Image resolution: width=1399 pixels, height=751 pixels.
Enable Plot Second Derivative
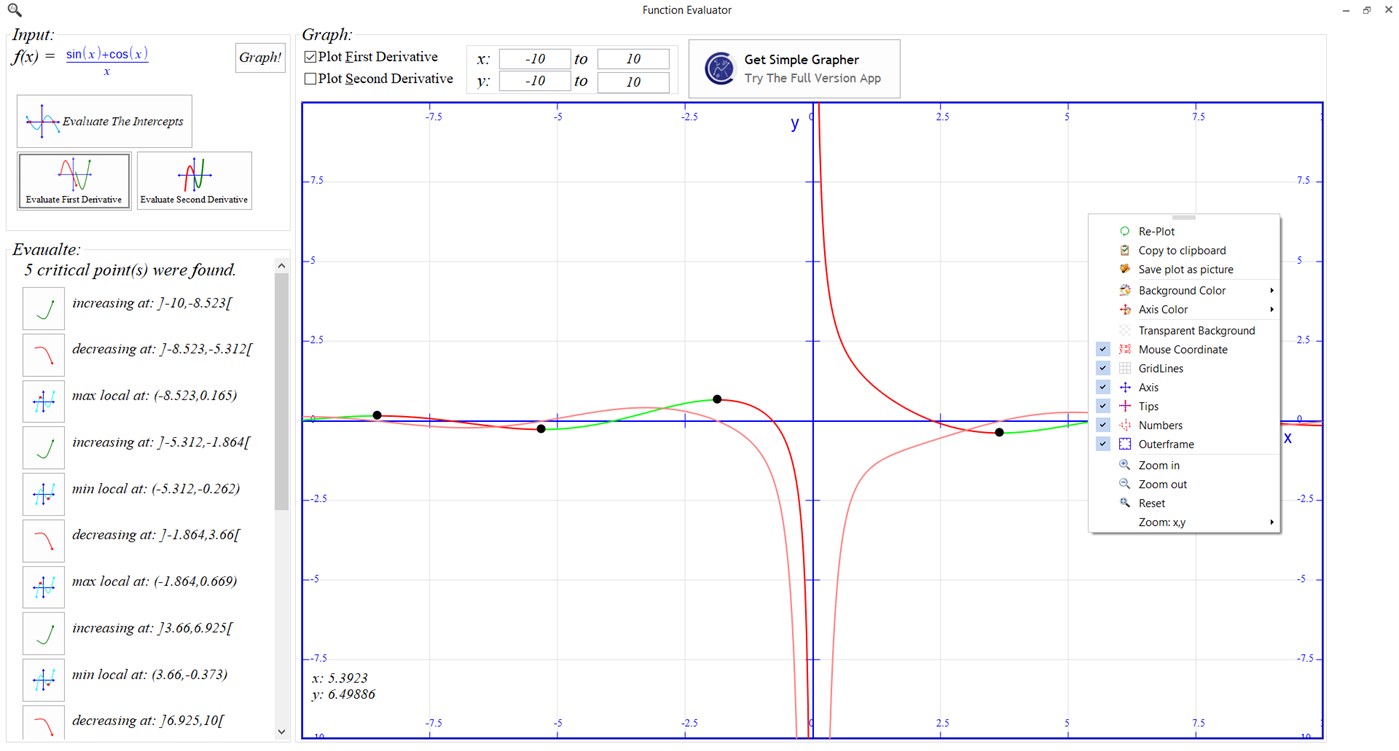point(310,78)
